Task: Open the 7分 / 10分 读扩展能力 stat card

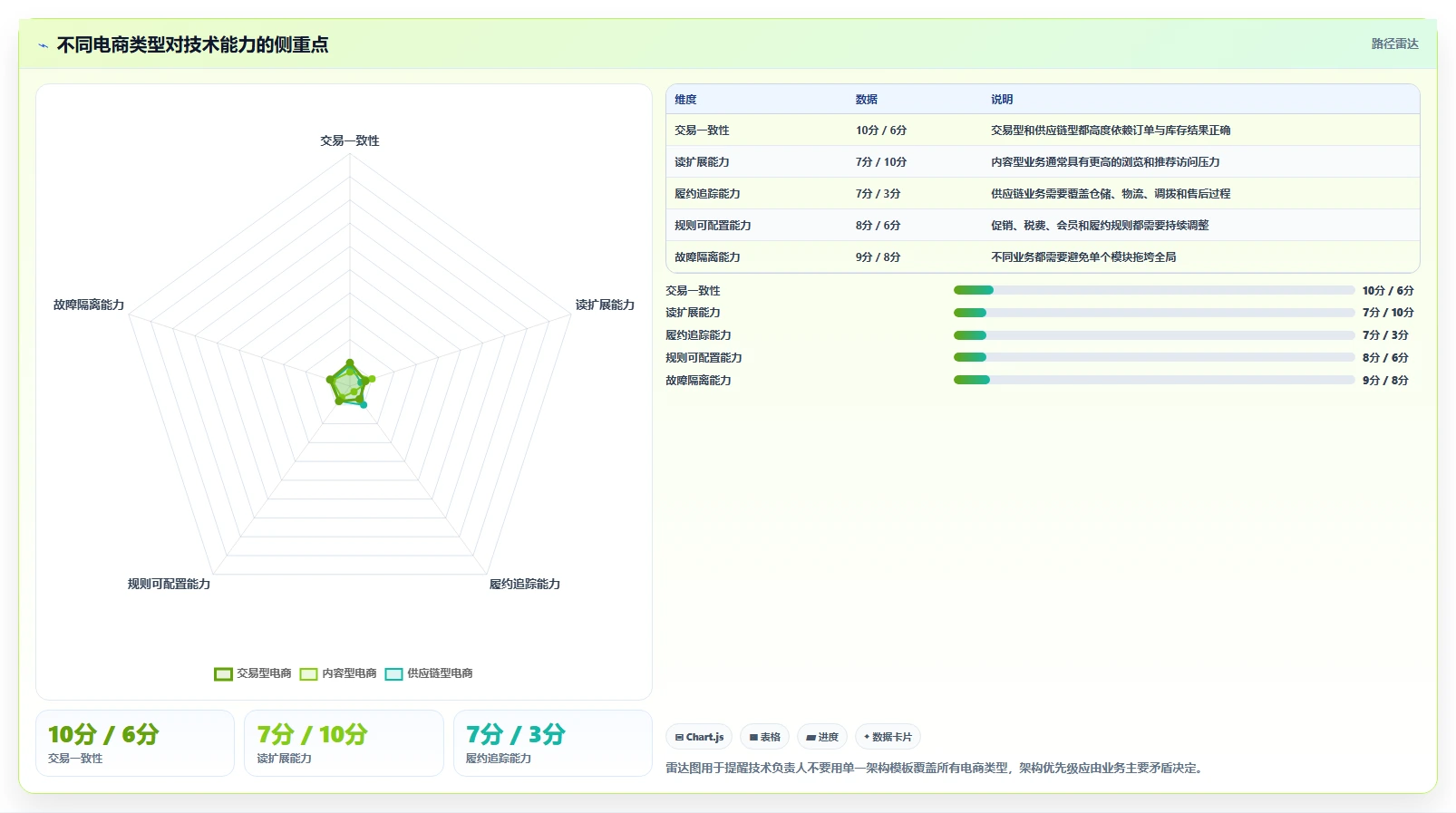Action: [x=344, y=743]
